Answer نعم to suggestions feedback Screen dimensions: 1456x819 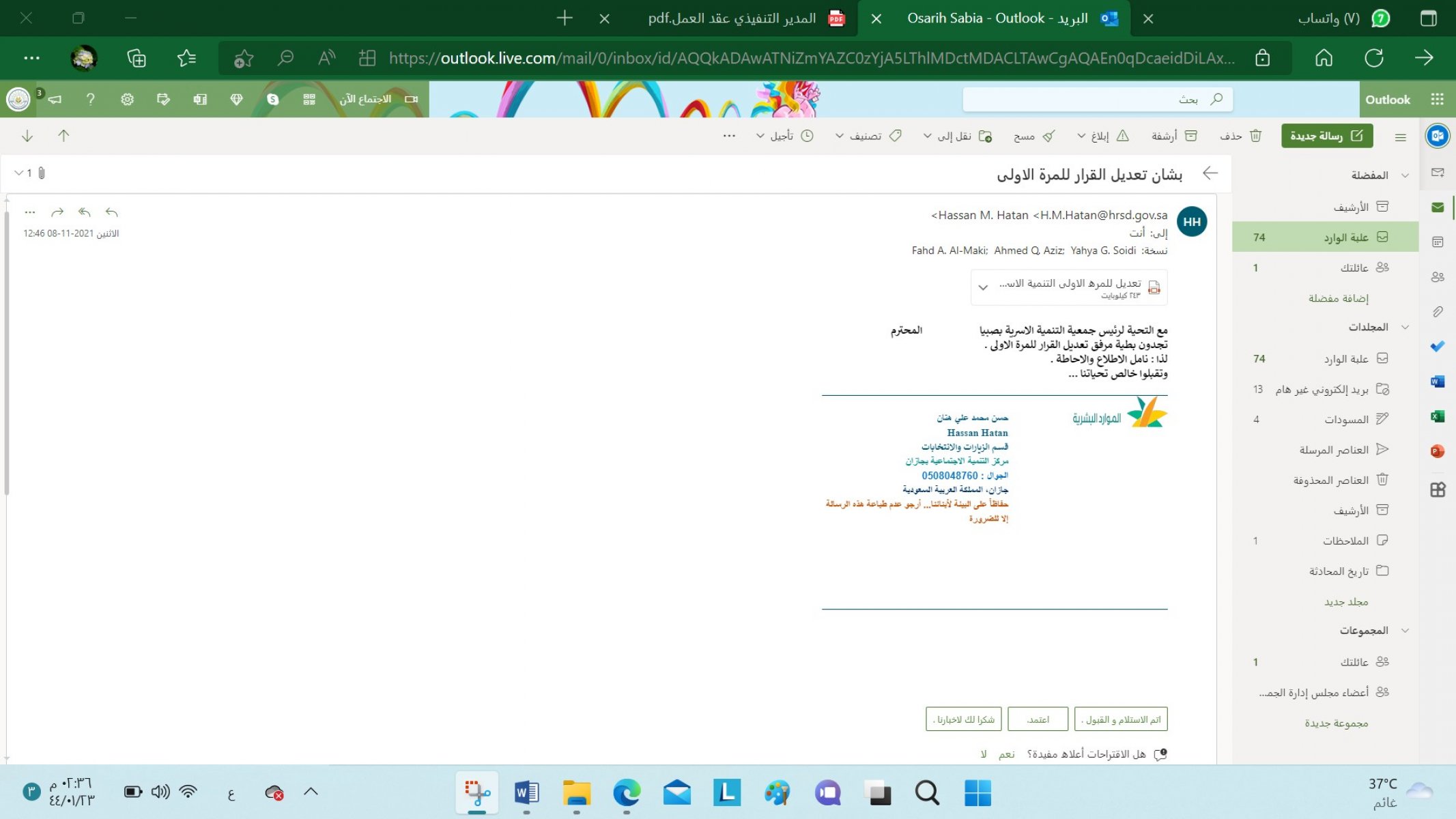[x=1007, y=754]
